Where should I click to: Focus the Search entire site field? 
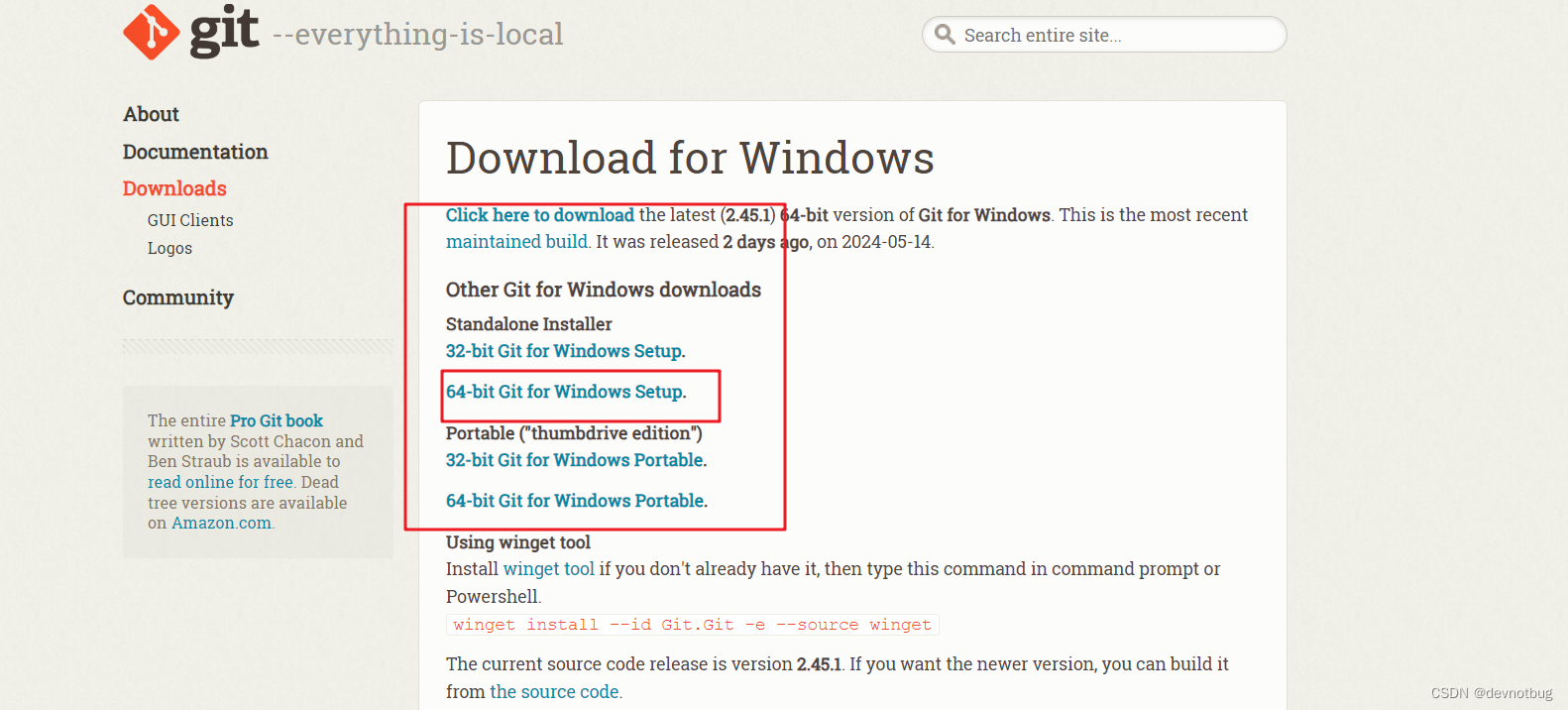[1104, 35]
